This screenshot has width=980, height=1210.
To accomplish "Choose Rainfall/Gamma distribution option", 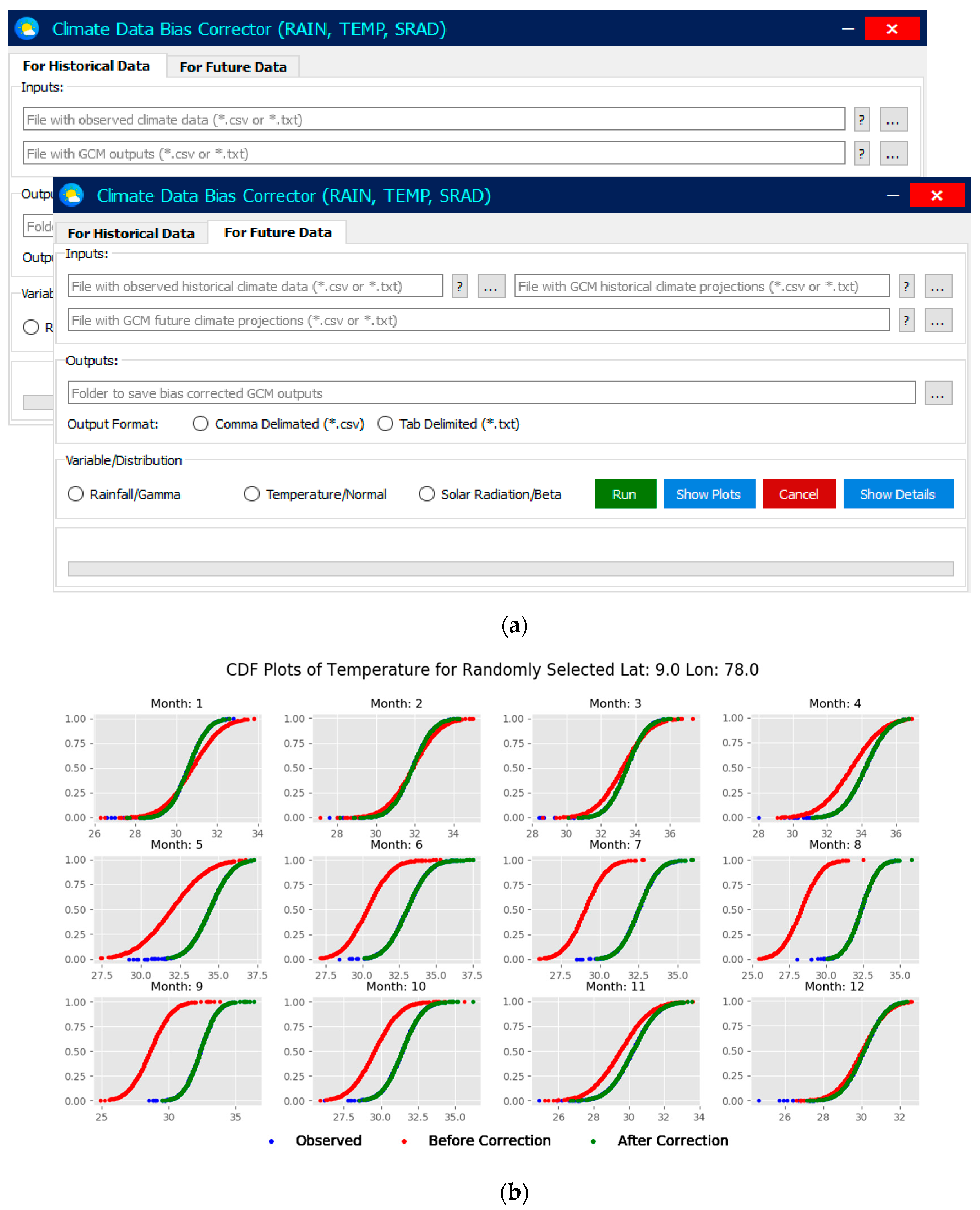I will click(76, 494).
